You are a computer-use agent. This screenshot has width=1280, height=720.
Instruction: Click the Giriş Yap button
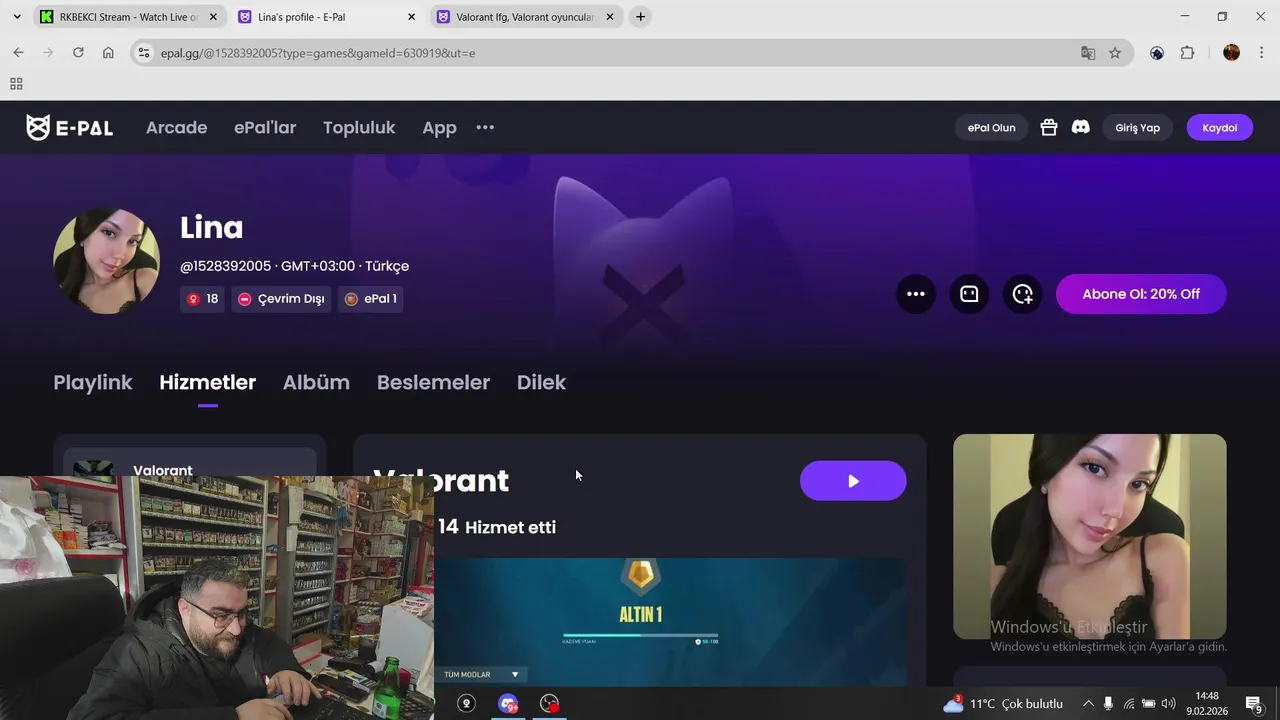point(1137,128)
